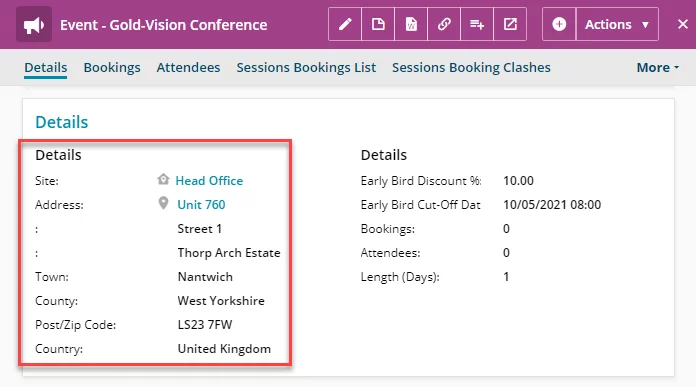
Task: Open the Head Office site link
Action: pos(209,181)
